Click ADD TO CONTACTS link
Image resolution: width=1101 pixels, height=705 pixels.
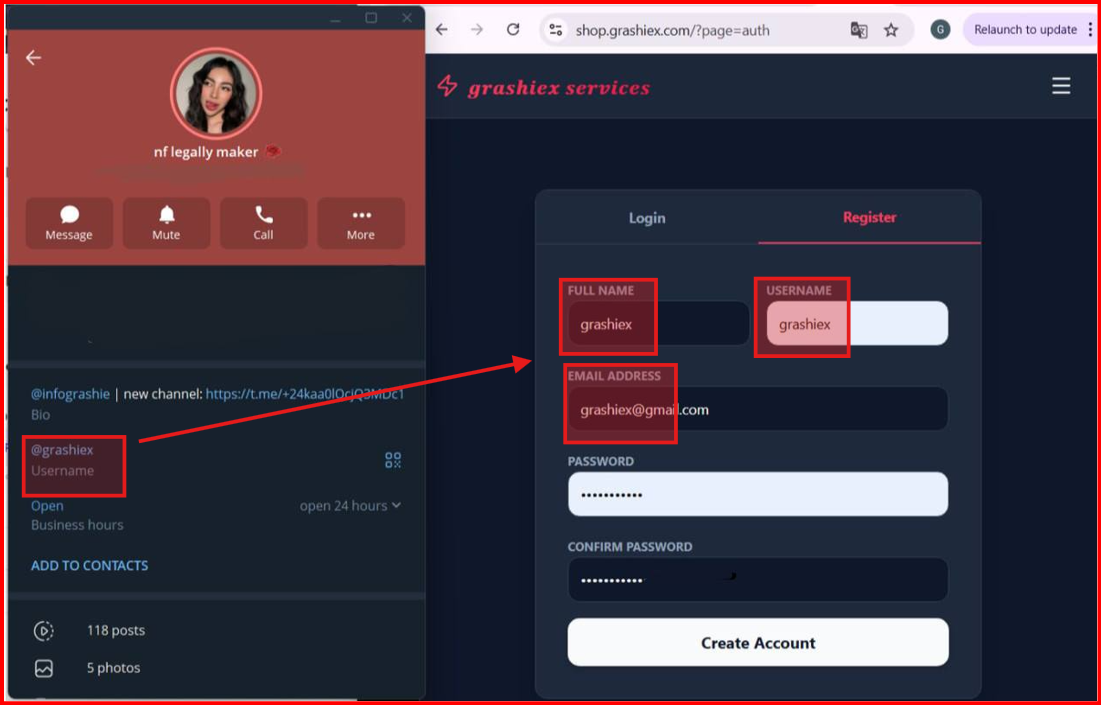click(x=89, y=565)
